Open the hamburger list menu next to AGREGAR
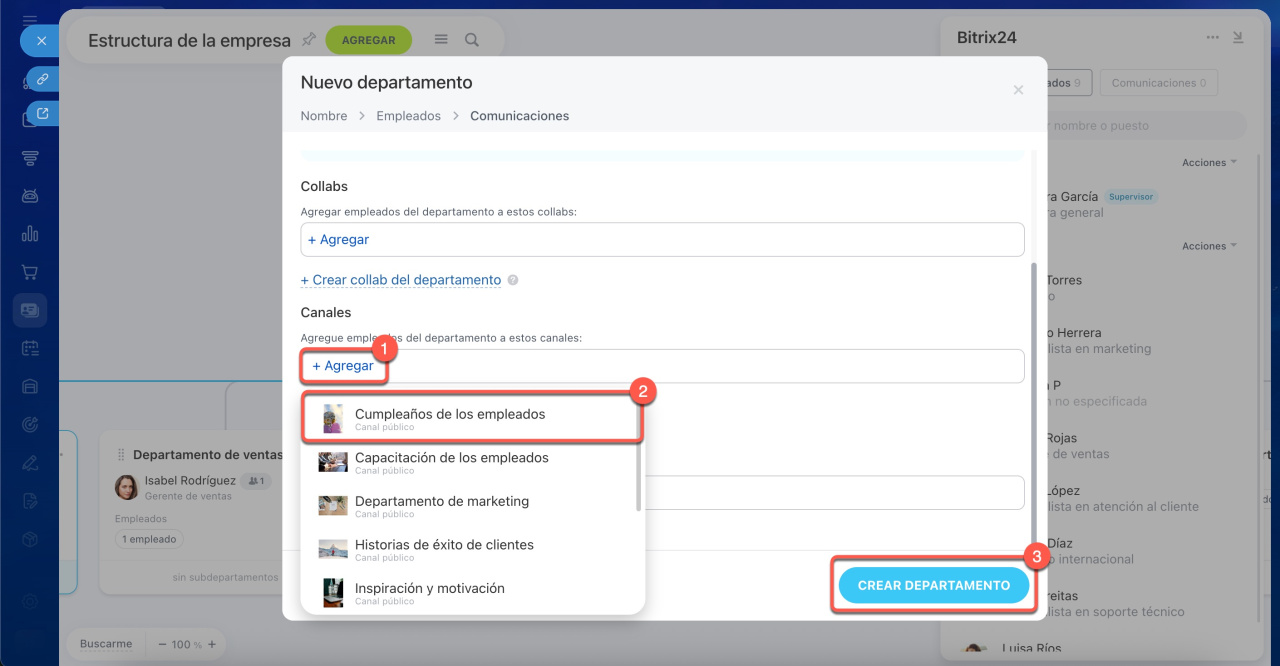 pyautogui.click(x=441, y=40)
